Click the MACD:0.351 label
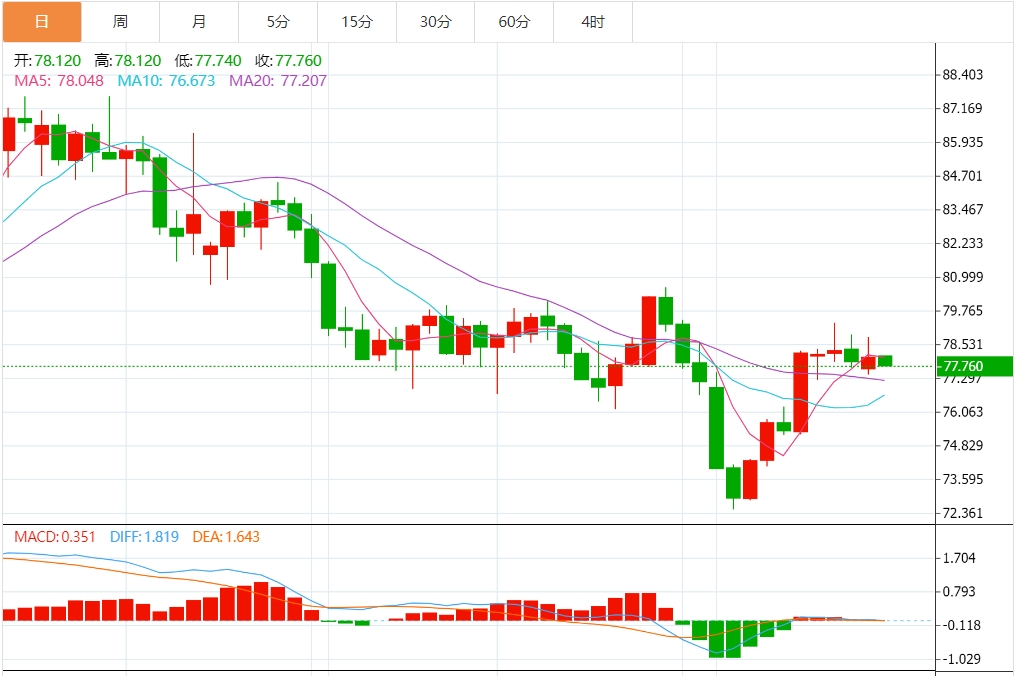1026x676 pixels. click(55, 537)
